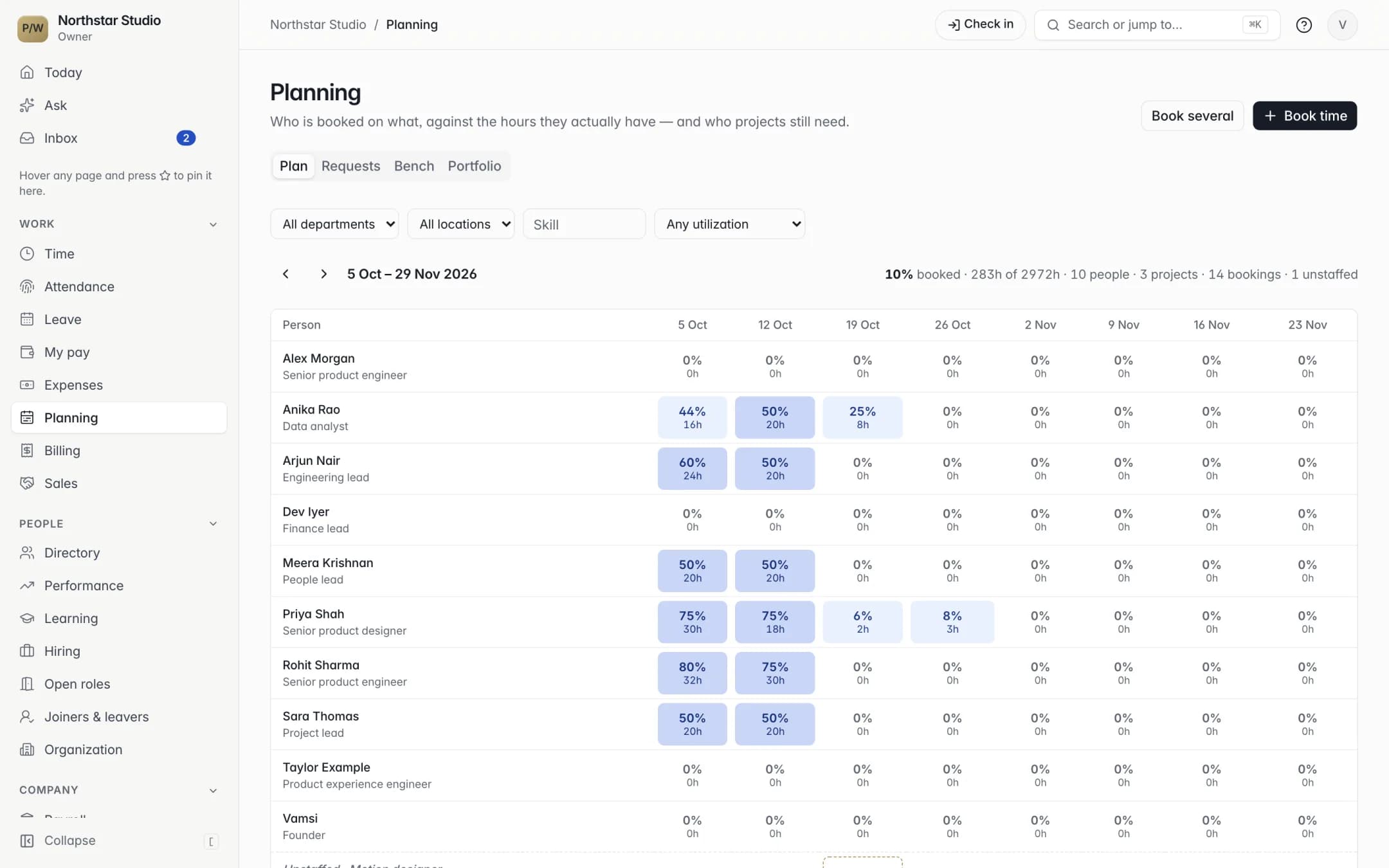
Task: Open the Today page home icon
Action: point(27,72)
